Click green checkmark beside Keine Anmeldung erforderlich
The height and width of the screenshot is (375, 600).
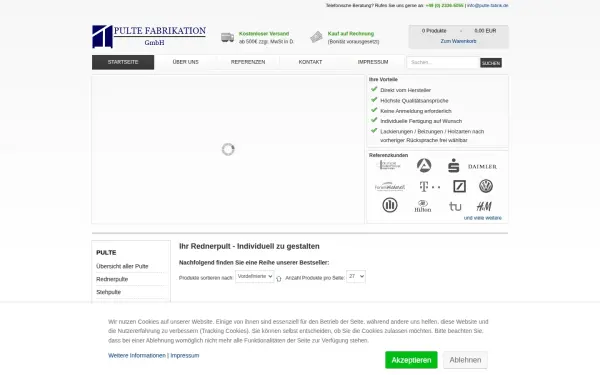tap(374, 110)
